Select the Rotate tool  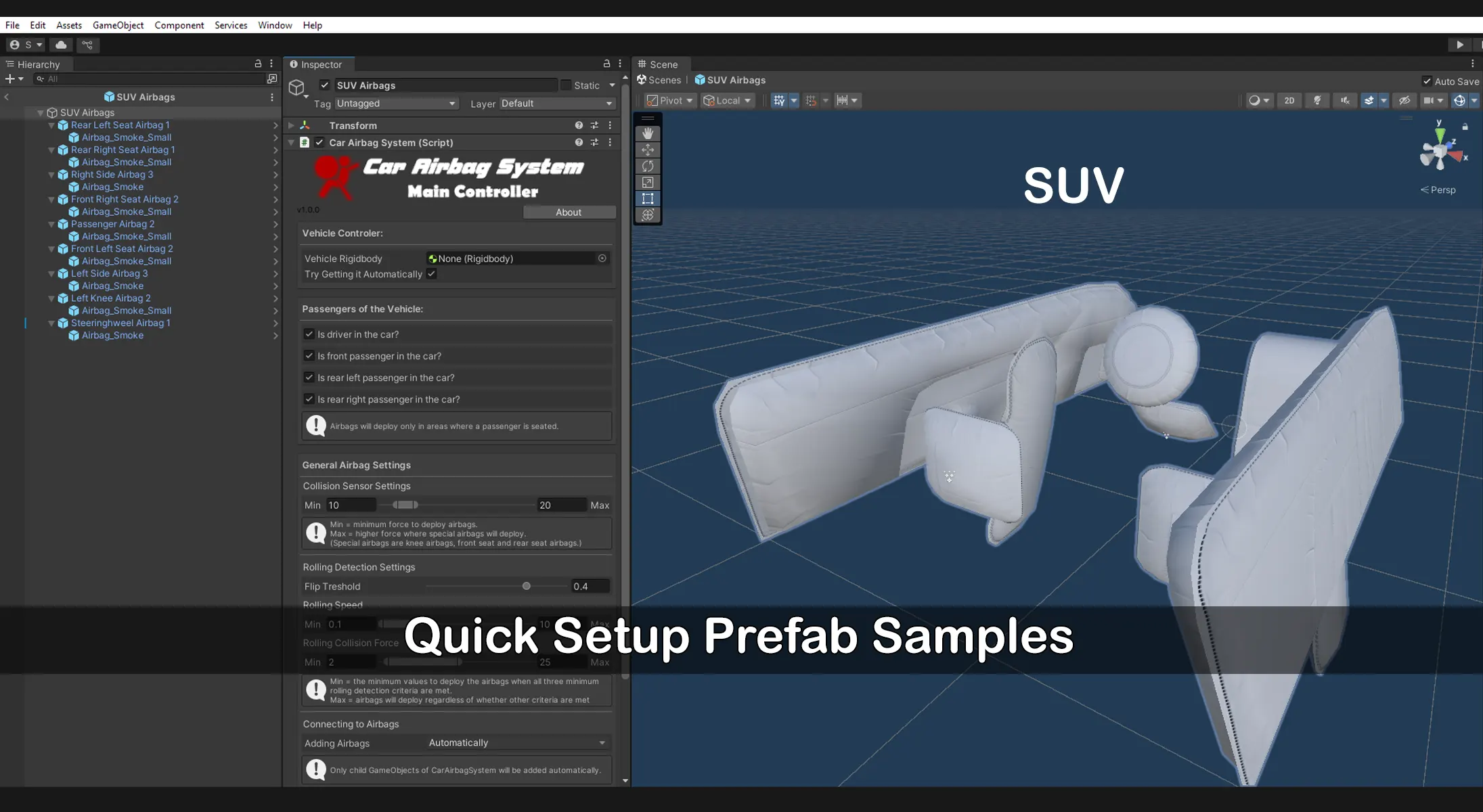[648, 166]
